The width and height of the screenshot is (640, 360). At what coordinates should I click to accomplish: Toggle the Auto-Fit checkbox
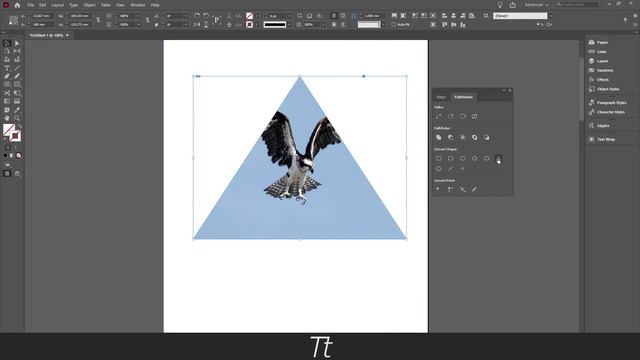393,24
